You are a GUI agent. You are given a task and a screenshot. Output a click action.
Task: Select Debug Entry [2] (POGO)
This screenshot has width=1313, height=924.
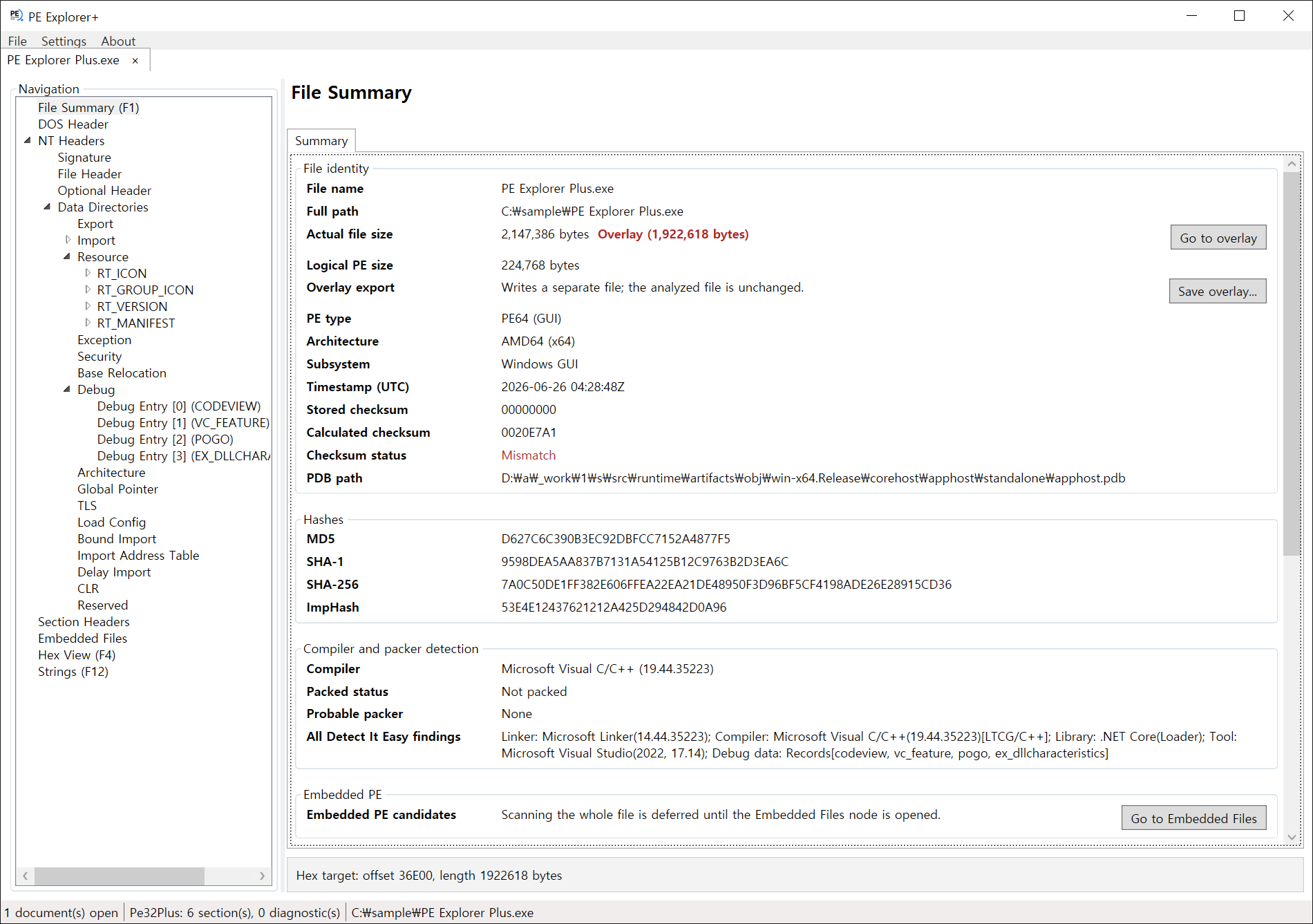click(165, 440)
